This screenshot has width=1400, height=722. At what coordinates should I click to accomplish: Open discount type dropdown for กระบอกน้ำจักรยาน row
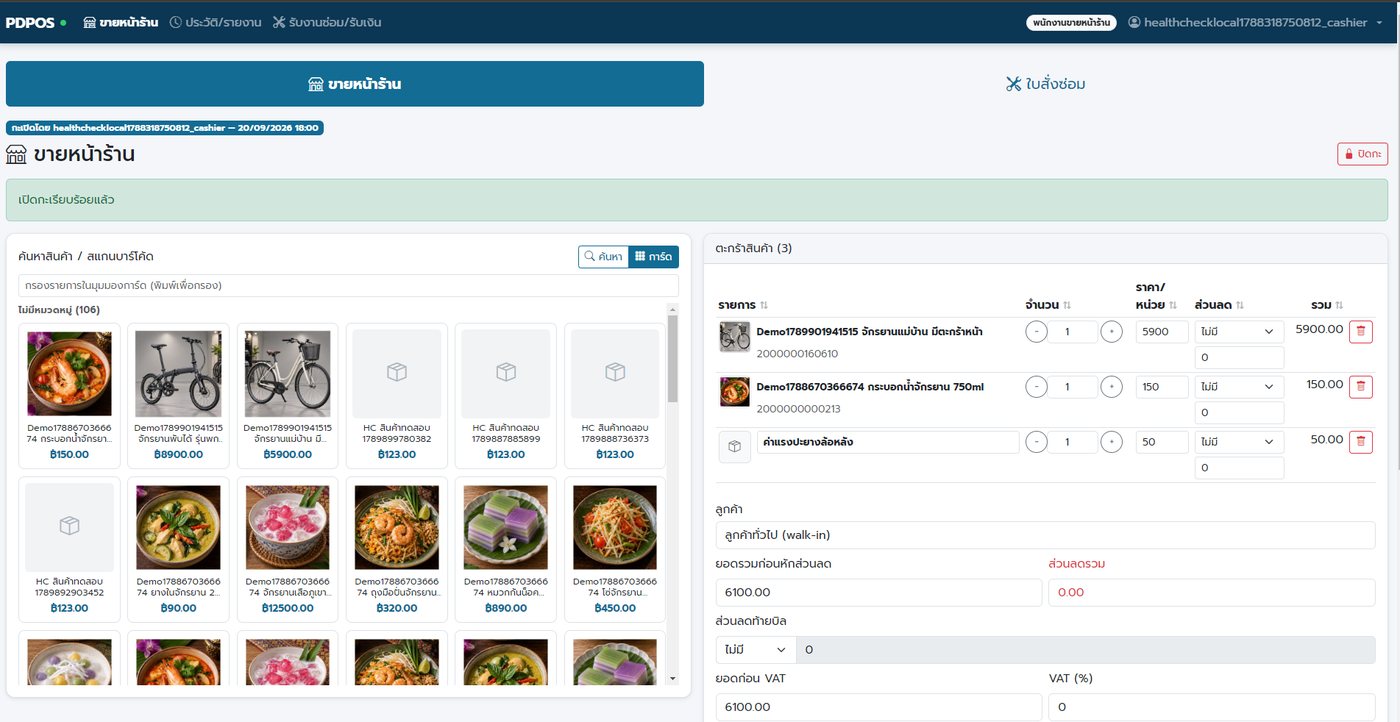[x=1239, y=387]
